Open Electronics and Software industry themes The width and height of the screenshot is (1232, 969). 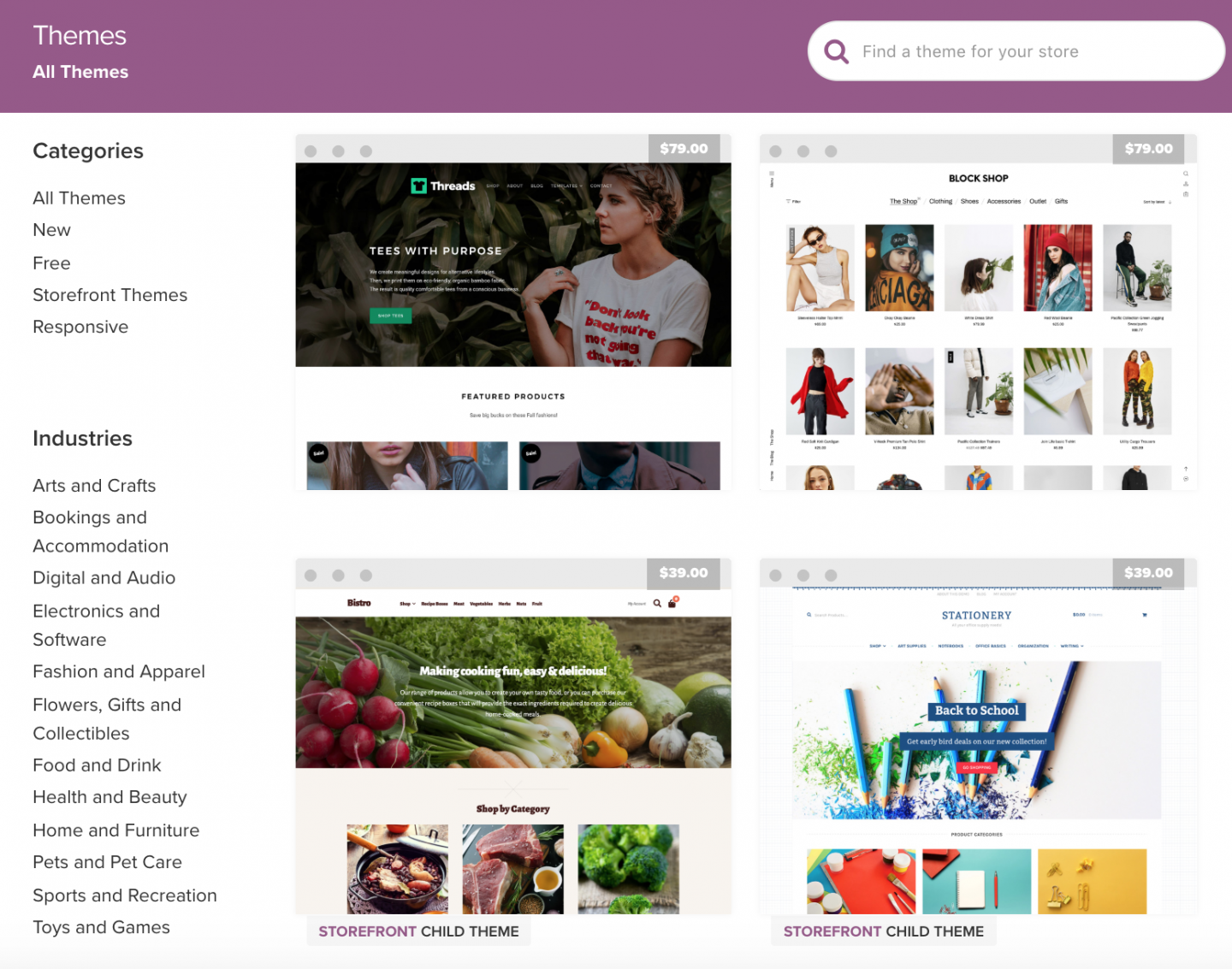tap(96, 625)
